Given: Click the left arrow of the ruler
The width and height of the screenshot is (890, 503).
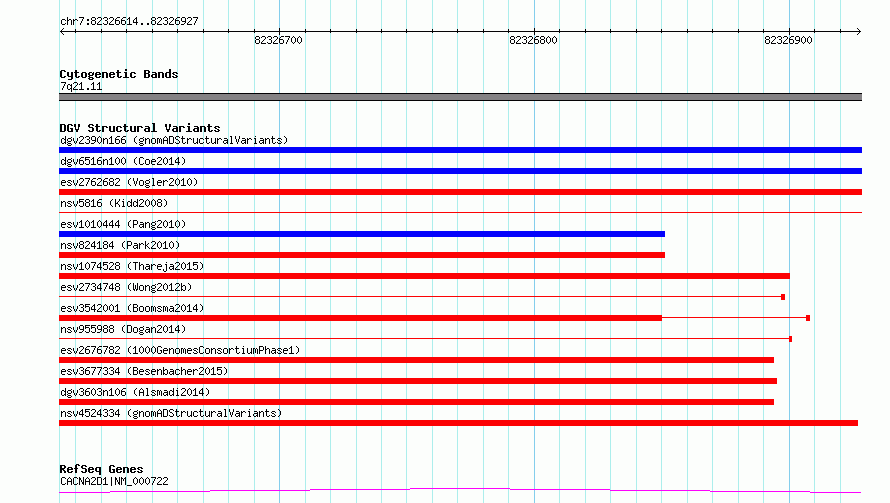Looking at the screenshot, I should click(x=62, y=31).
